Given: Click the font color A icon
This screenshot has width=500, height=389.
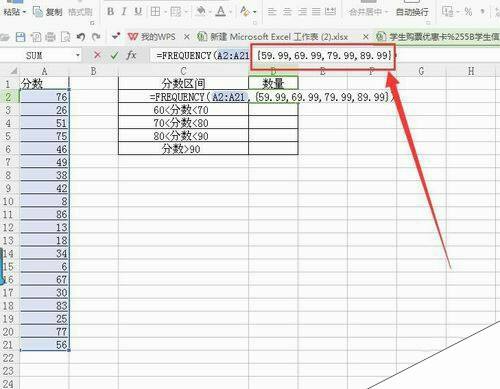Looking at the screenshot, I should 221,12.
